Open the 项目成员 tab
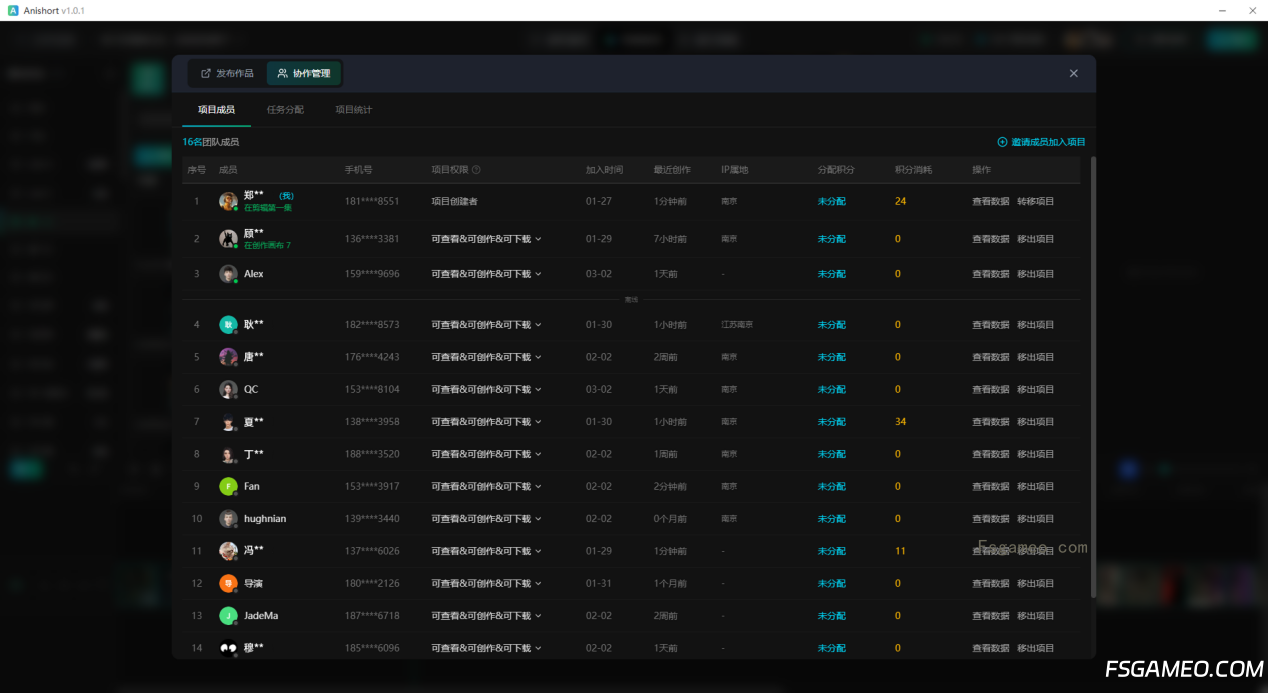This screenshot has width=1268, height=693. [x=216, y=110]
